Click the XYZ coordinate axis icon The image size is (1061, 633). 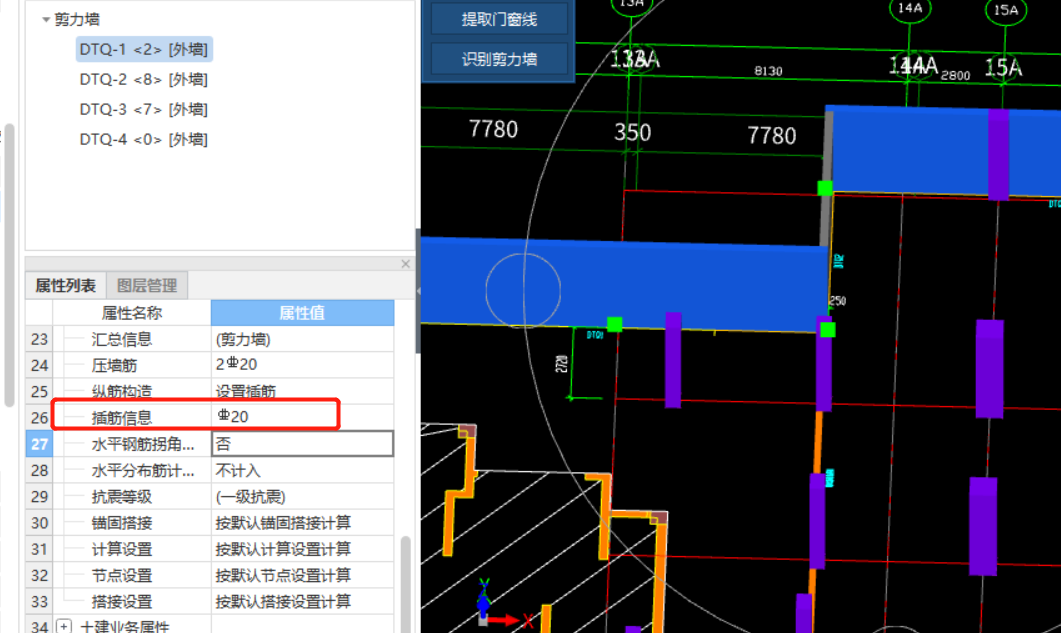tap(504, 605)
